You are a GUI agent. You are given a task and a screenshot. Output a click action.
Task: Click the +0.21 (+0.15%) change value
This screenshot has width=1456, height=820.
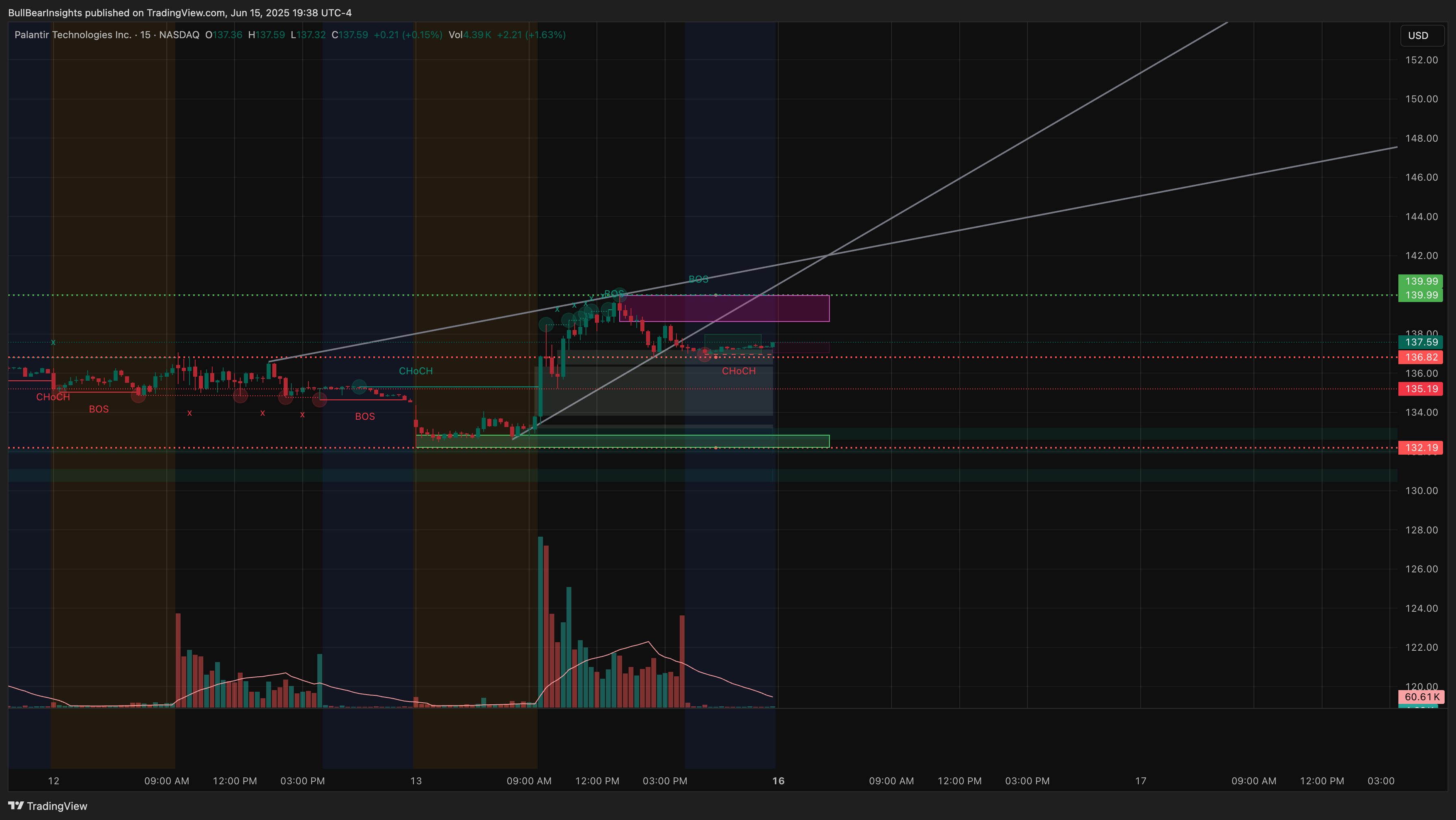[x=408, y=35]
